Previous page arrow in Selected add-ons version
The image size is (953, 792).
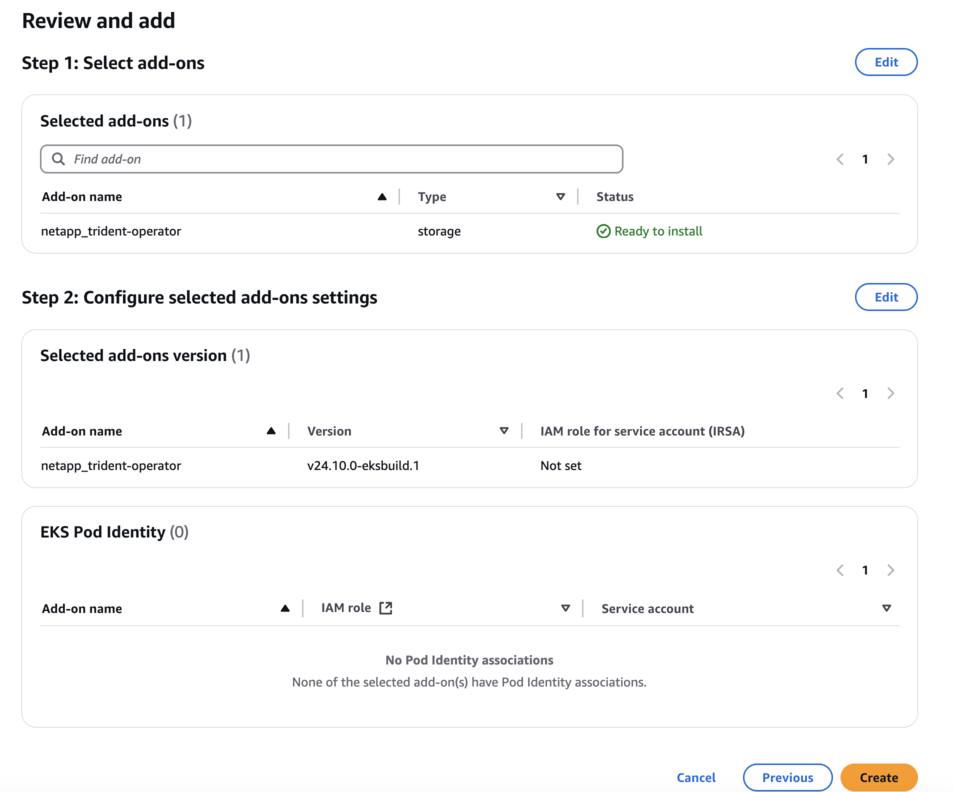tap(840, 393)
